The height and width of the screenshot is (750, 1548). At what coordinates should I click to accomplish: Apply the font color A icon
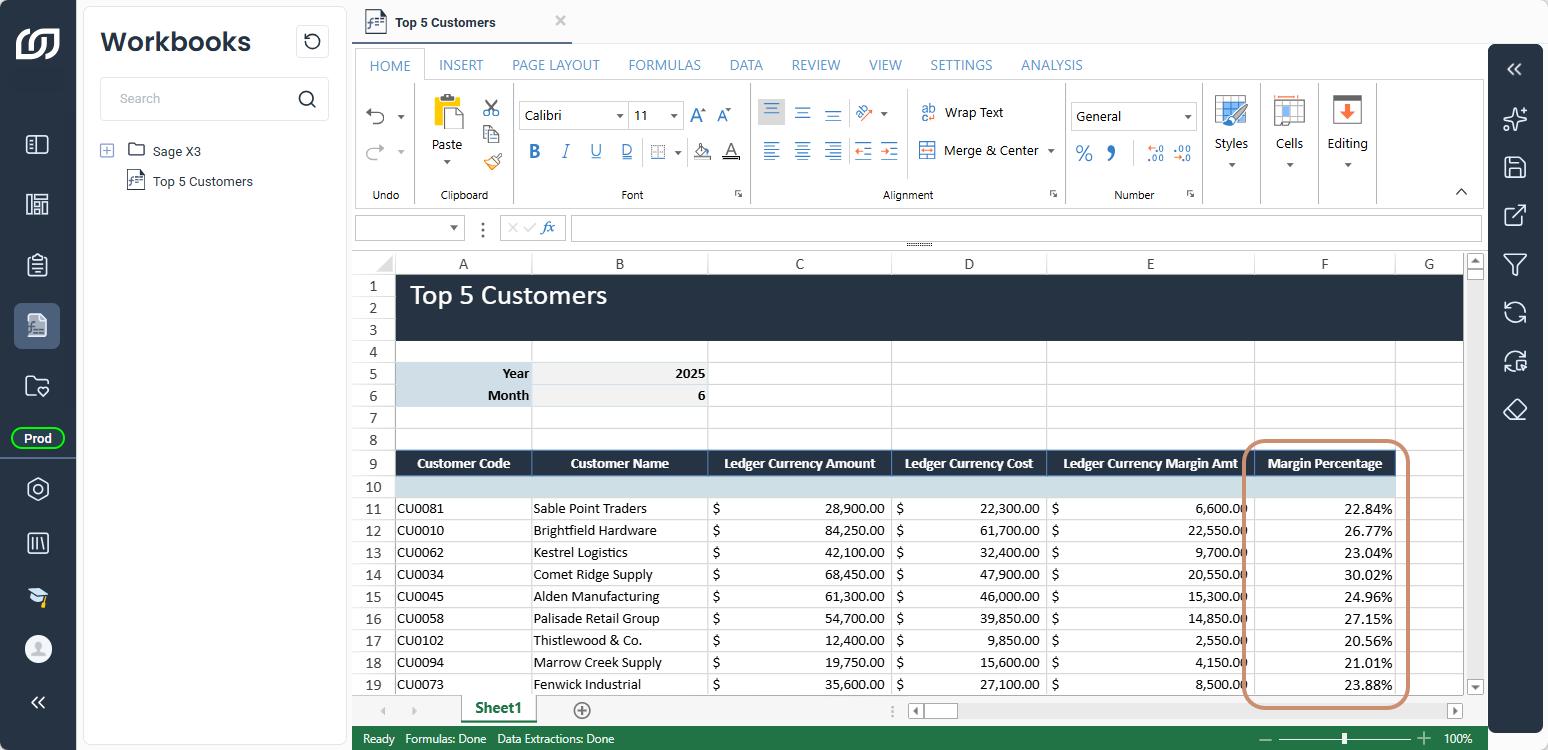(x=731, y=152)
